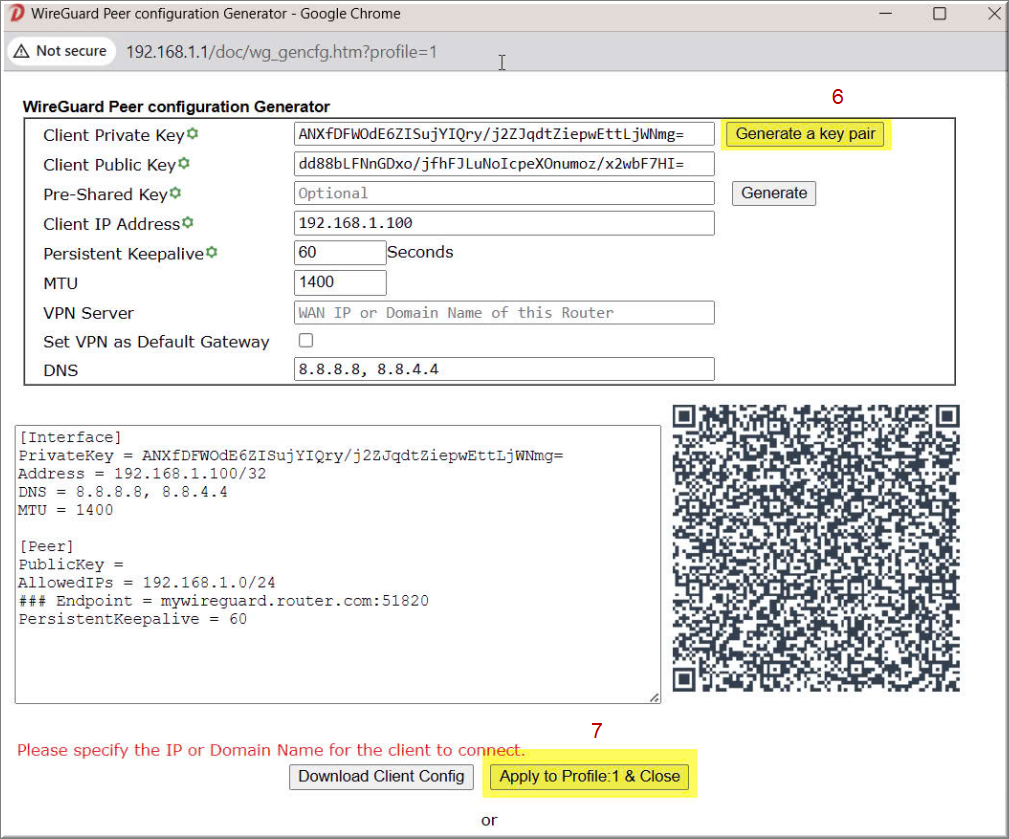Image resolution: width=1009 pixels, height=839 pixels.
Task: Click help icon beside Client Public Key
Action: (184, 163)
